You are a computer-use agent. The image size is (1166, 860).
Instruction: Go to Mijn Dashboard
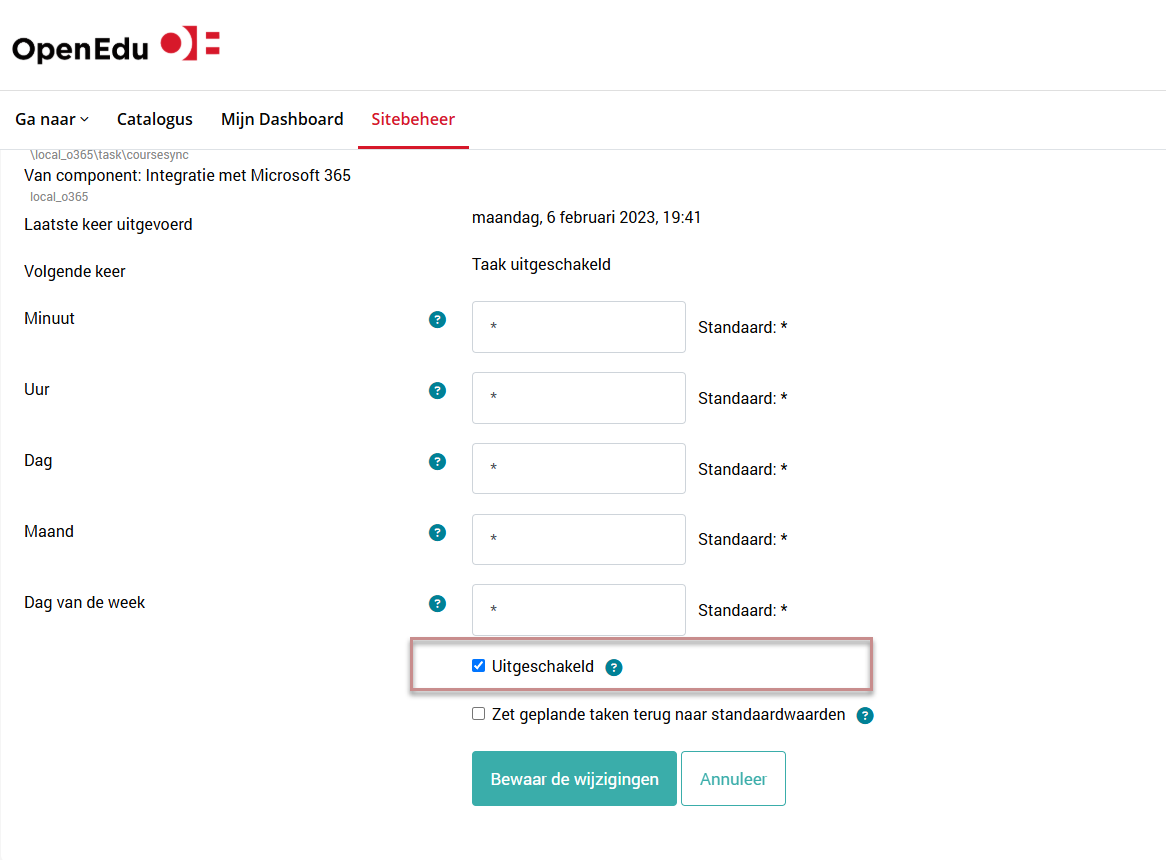[x=282, y=119]
